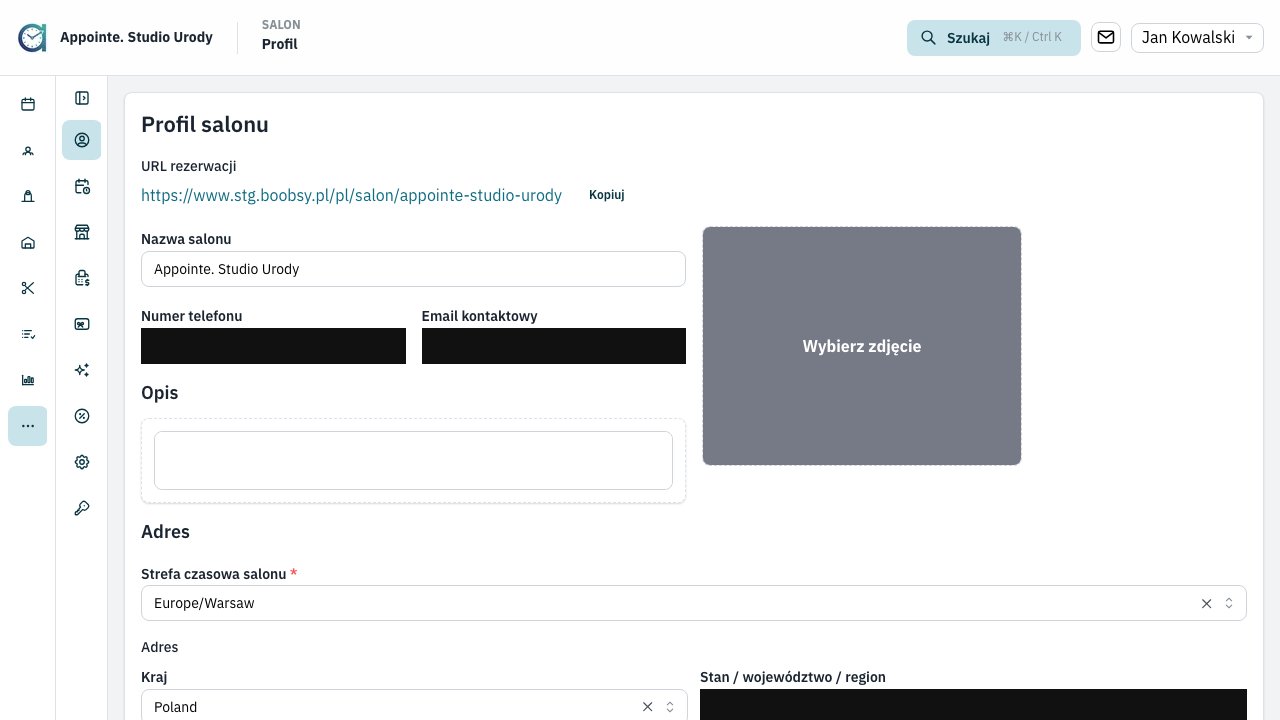Open the Jan Kowalski user dropdown

pyautogui.click(x=1197, y=38)
